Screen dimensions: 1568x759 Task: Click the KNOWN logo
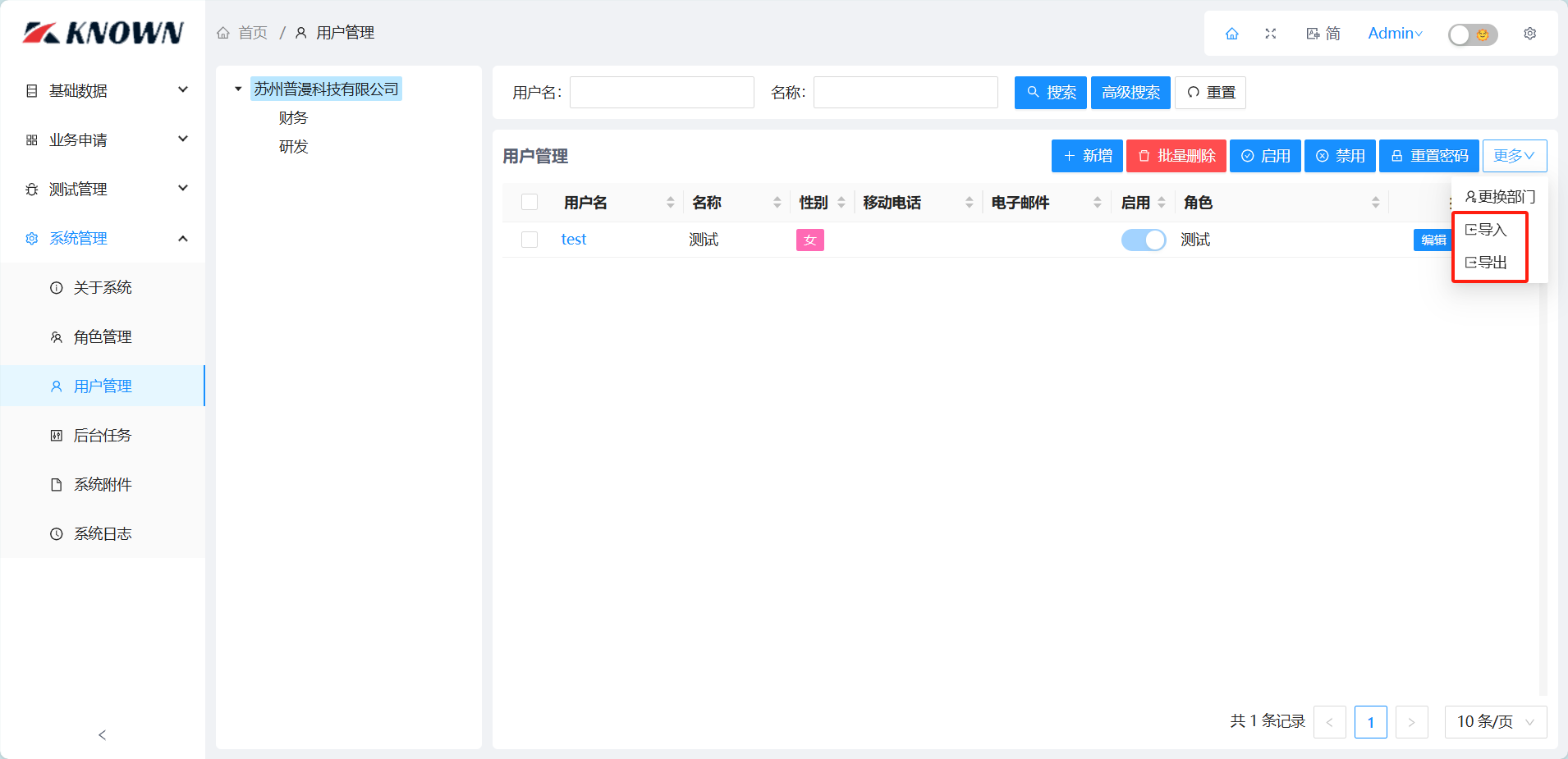[x=103, y=32]
